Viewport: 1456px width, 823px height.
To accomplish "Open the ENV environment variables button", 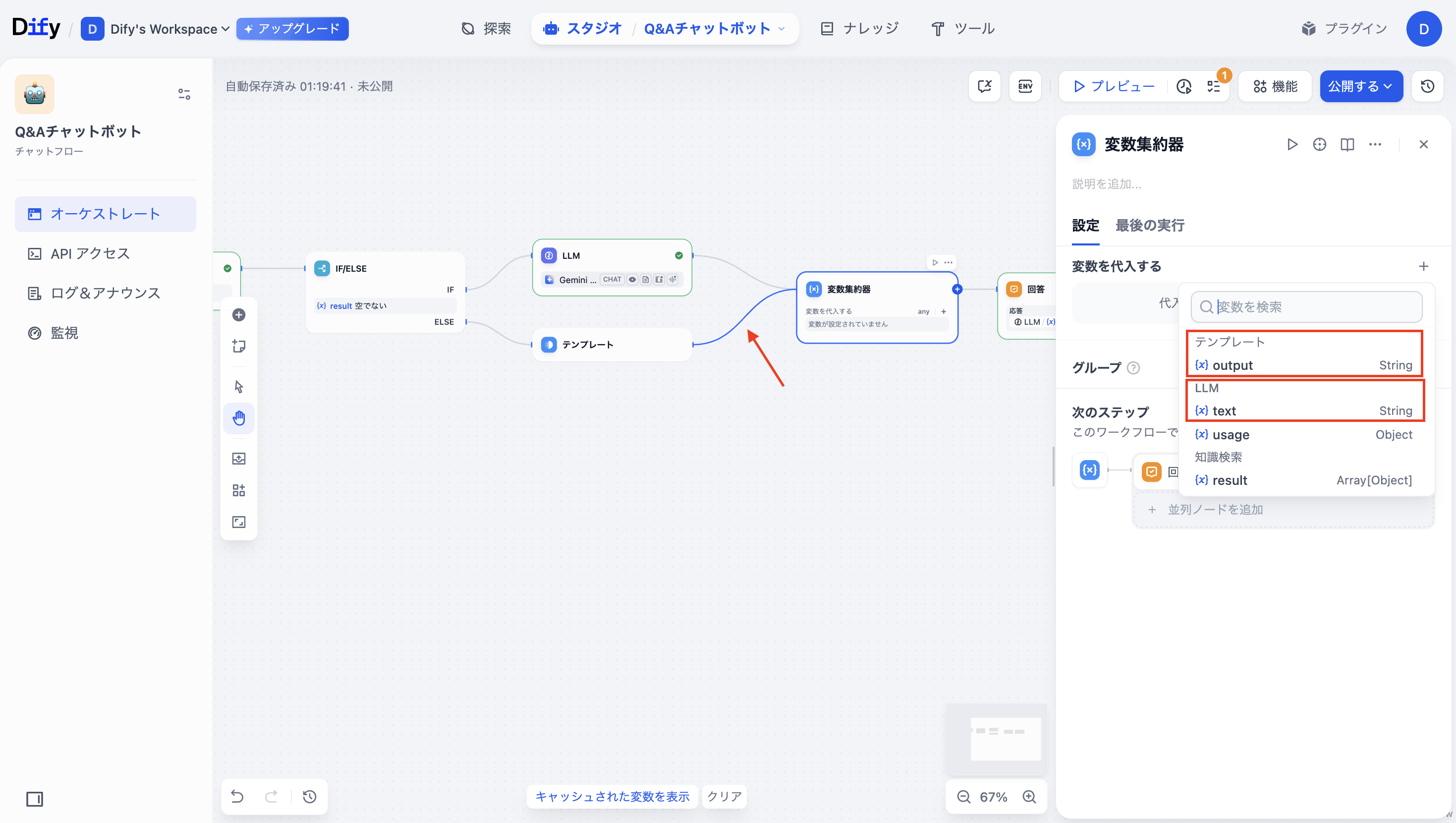I will [1025, 86].
